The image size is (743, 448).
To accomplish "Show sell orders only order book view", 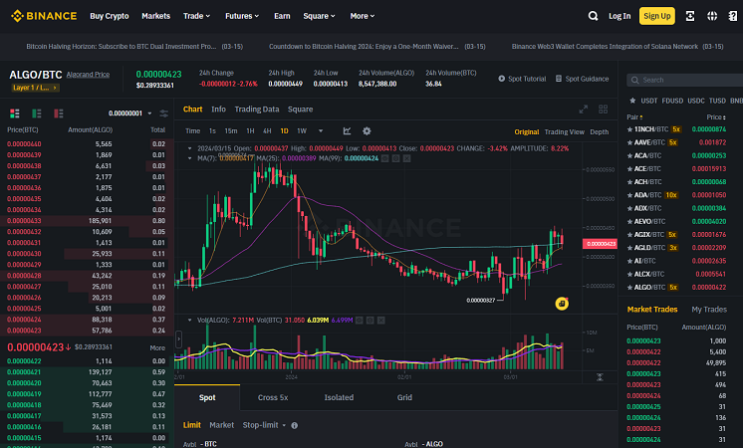I will pos(58,113).
